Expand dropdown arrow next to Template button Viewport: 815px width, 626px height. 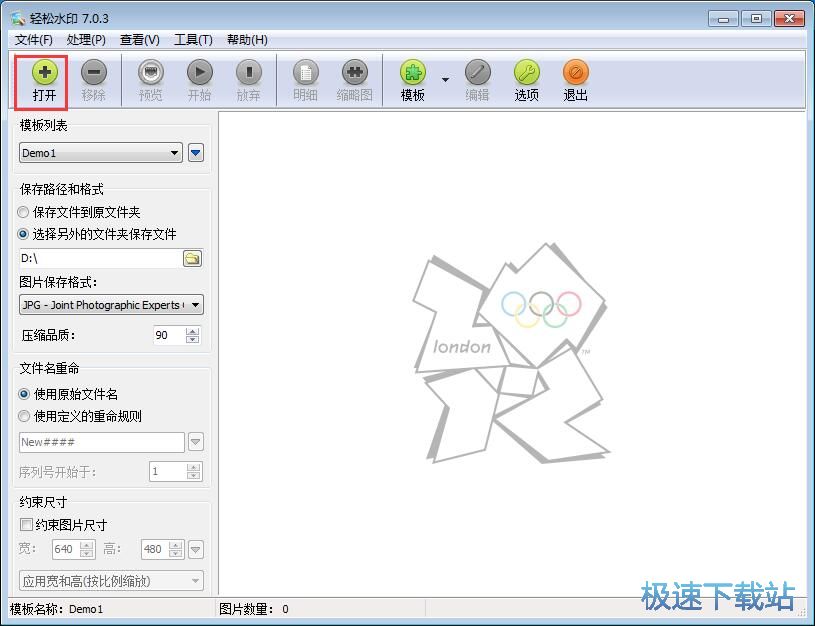[445, 80]
